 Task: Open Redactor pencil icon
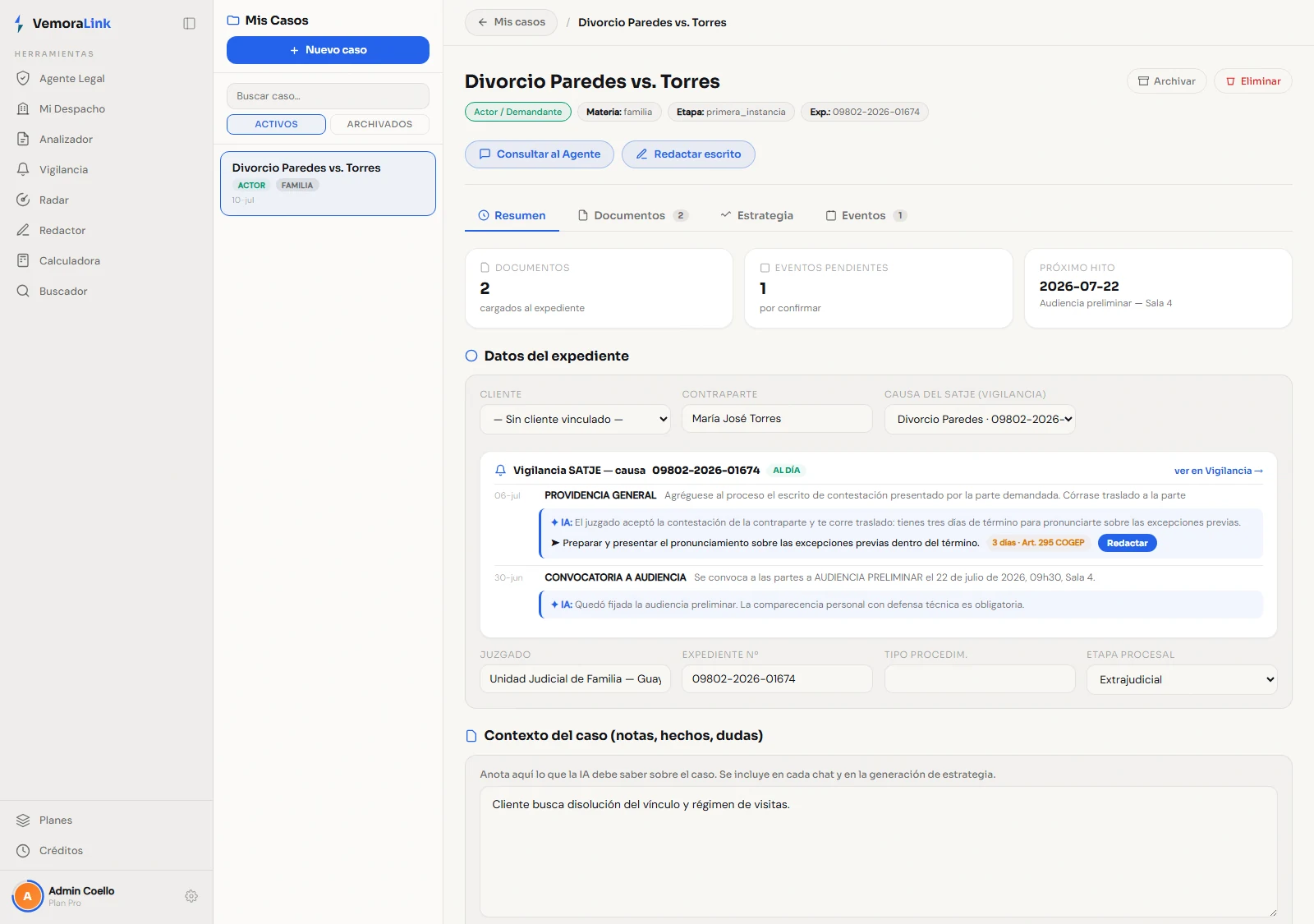tap(23, 231)
